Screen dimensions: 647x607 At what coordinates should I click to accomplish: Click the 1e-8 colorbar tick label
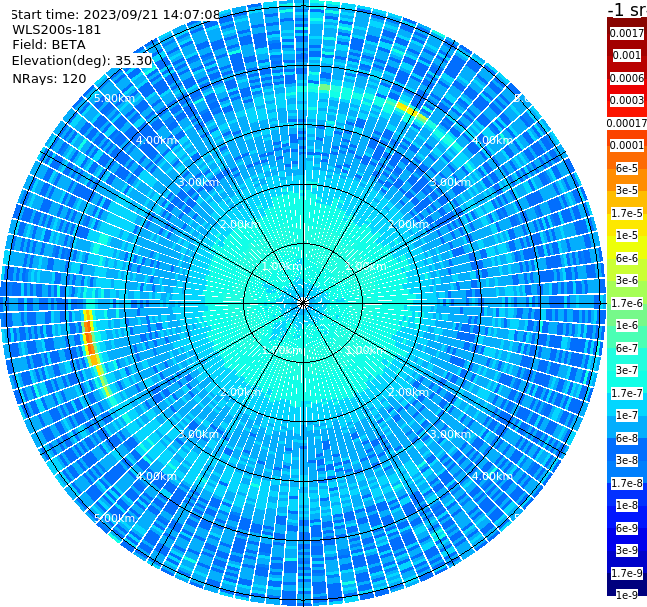[x=627, y=505]
